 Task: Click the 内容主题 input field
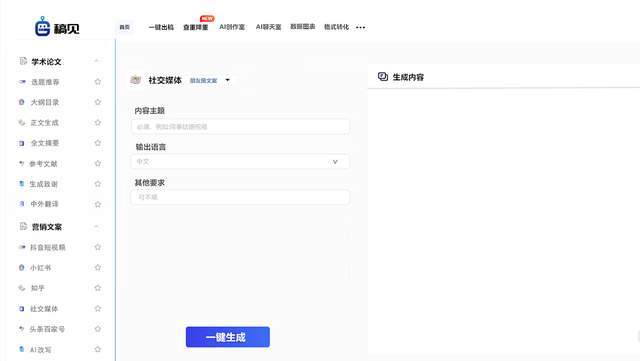[x=240, y=127]
